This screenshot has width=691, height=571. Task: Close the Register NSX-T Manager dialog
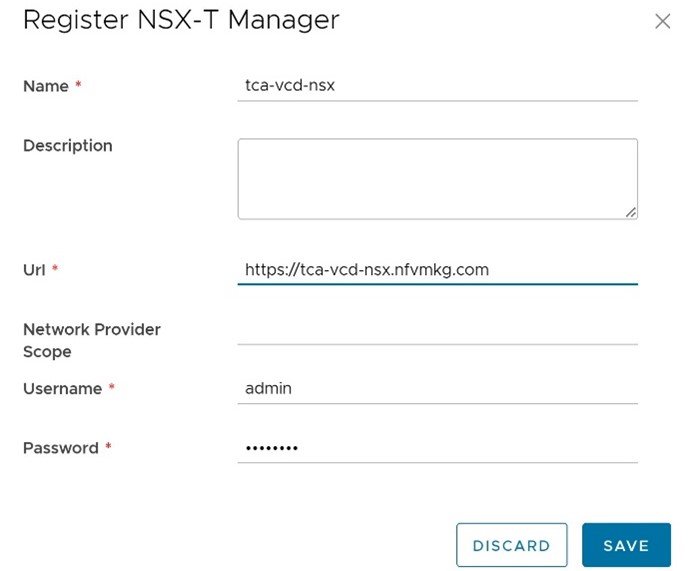pyautogui.click(x=662, y=21)
